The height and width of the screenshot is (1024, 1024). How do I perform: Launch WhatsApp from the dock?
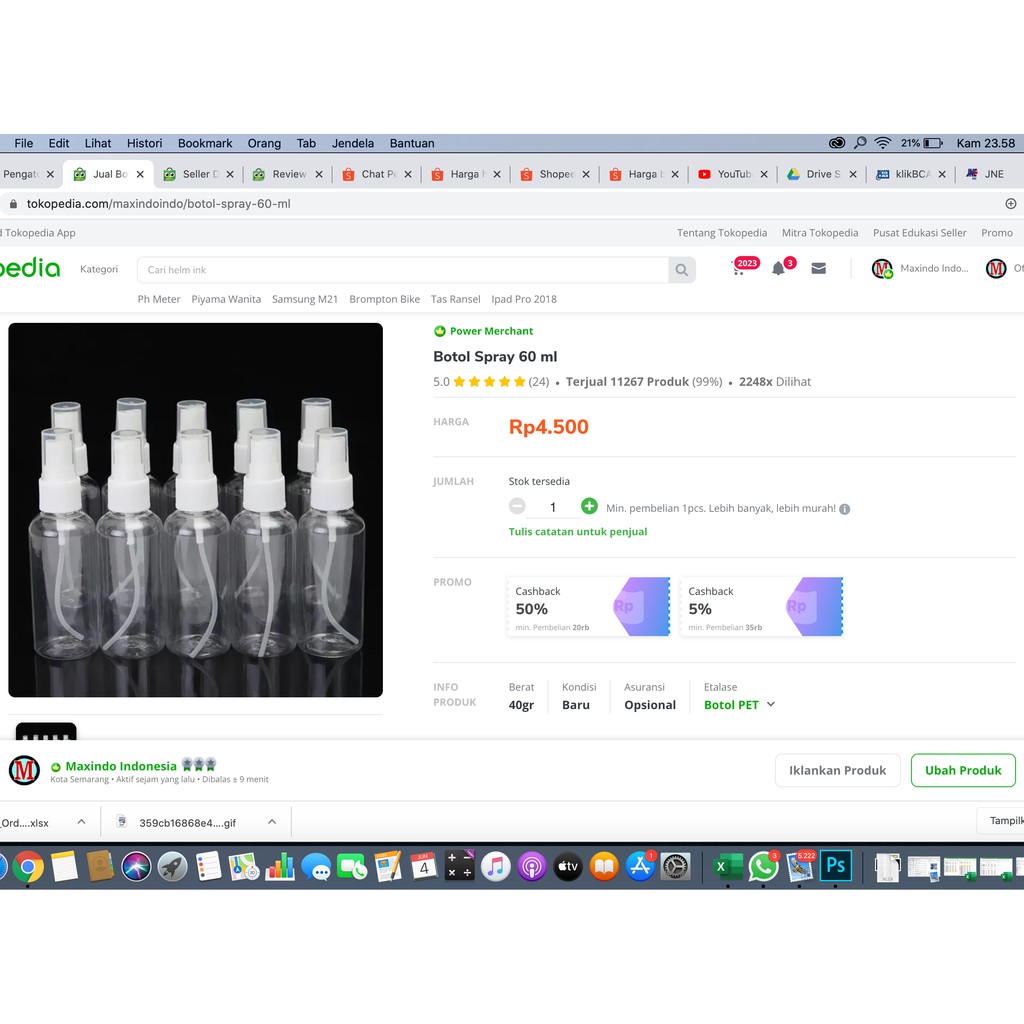(x=763, y=866)
